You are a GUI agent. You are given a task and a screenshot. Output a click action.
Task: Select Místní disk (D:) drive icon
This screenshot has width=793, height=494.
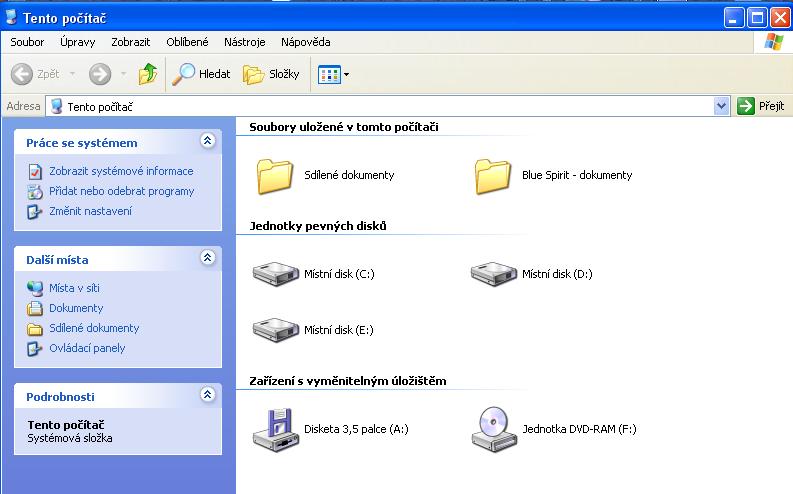(x=494, y=273)
